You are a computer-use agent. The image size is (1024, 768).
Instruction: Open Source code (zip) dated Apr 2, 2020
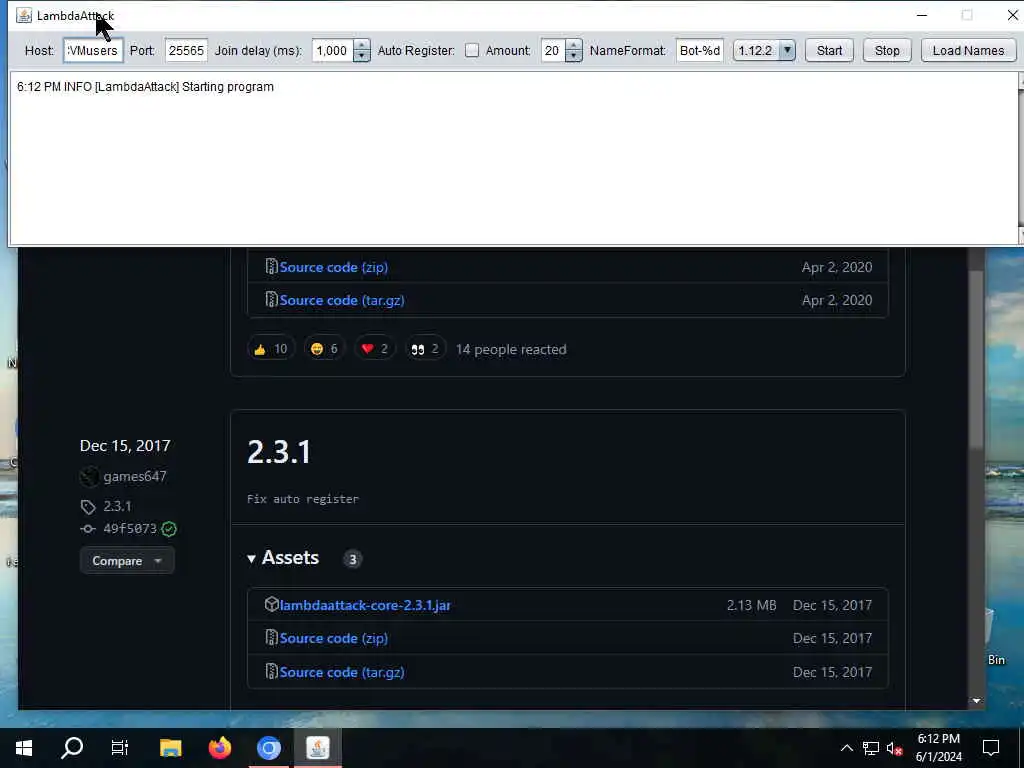334,267
